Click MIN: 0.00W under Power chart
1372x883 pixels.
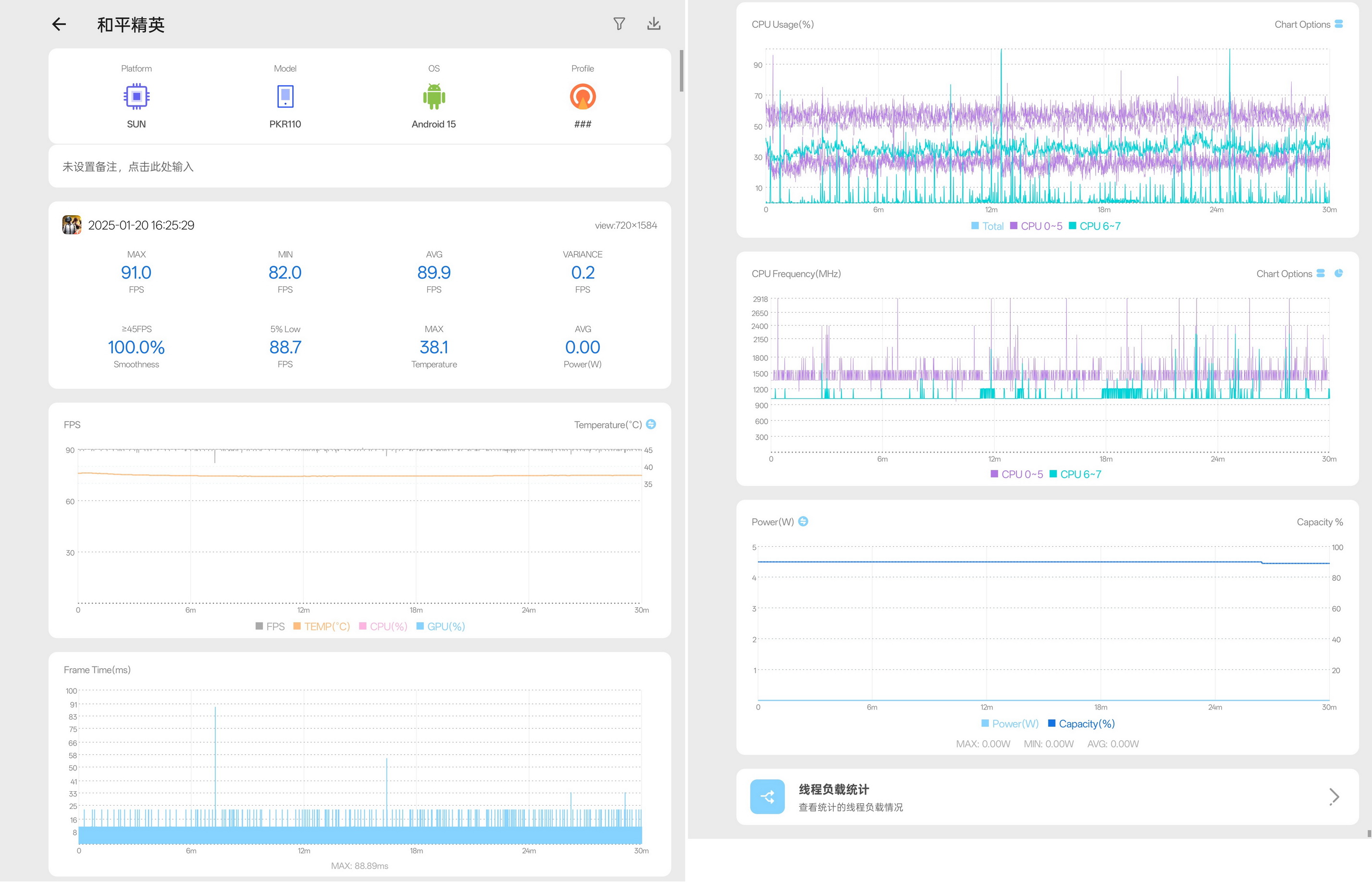click(x=1049, y=744)
